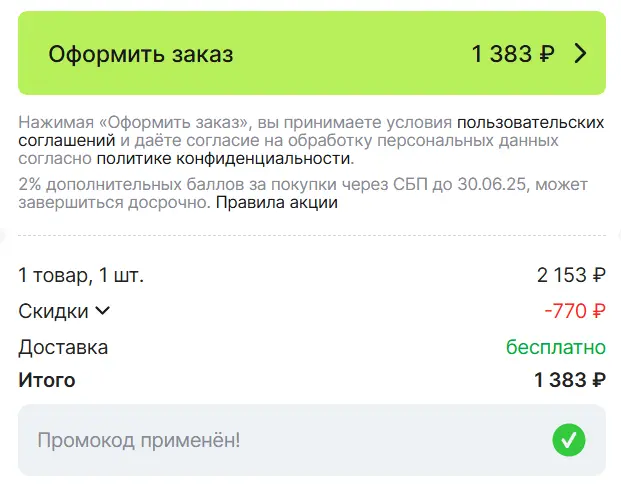Click the 1 383 ₽ price on order button
Screen dimensions: 621x494
coord(513,54)
